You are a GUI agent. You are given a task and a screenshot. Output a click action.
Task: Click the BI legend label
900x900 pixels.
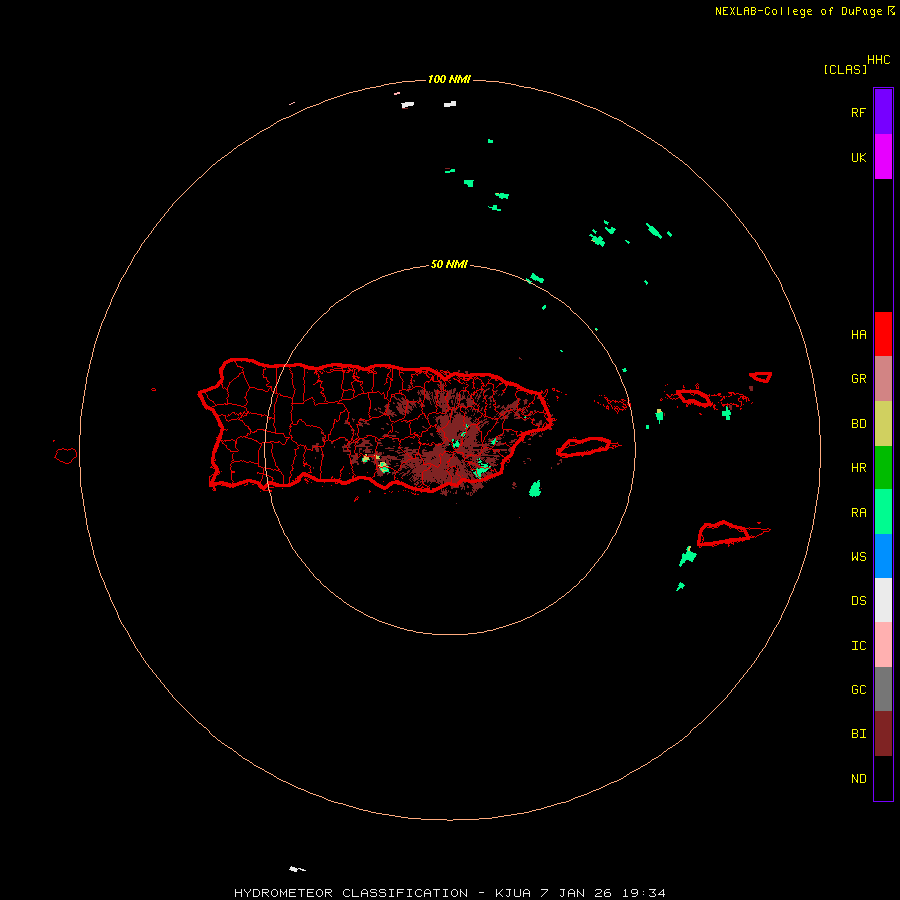point(858,734)
